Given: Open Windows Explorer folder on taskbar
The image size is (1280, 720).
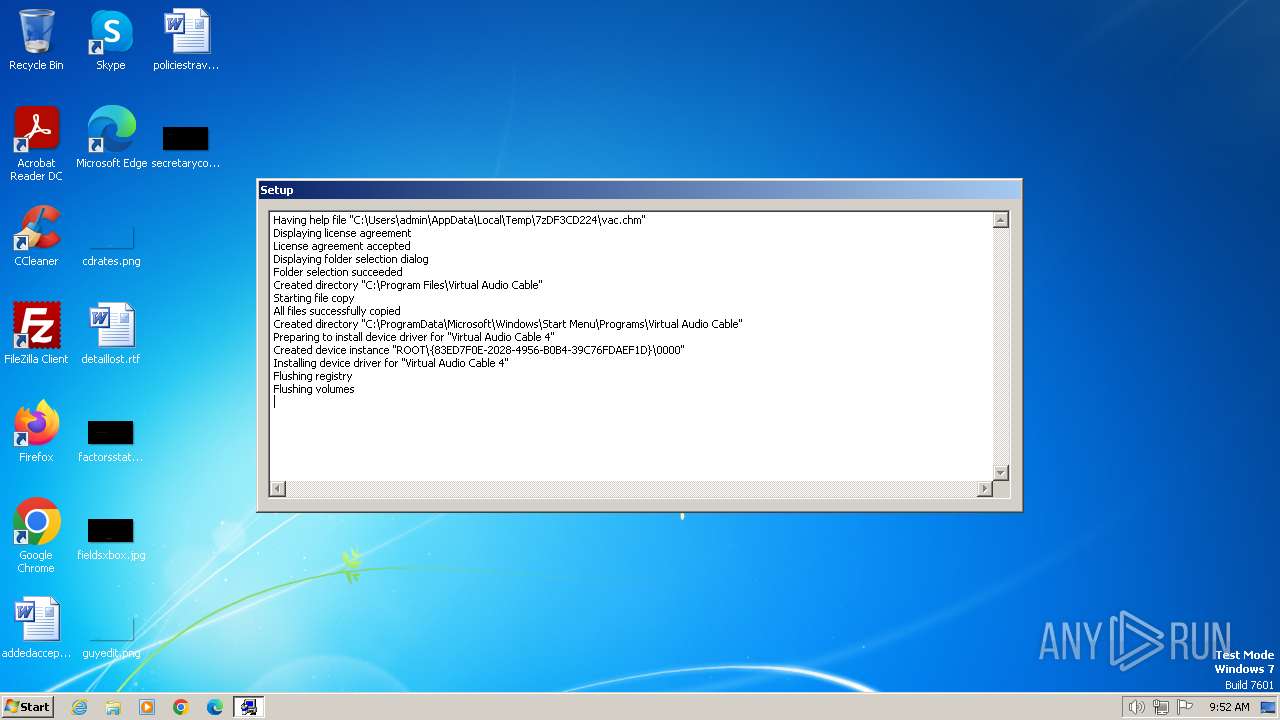Looking at the screenshot, I should pos(113,707).
